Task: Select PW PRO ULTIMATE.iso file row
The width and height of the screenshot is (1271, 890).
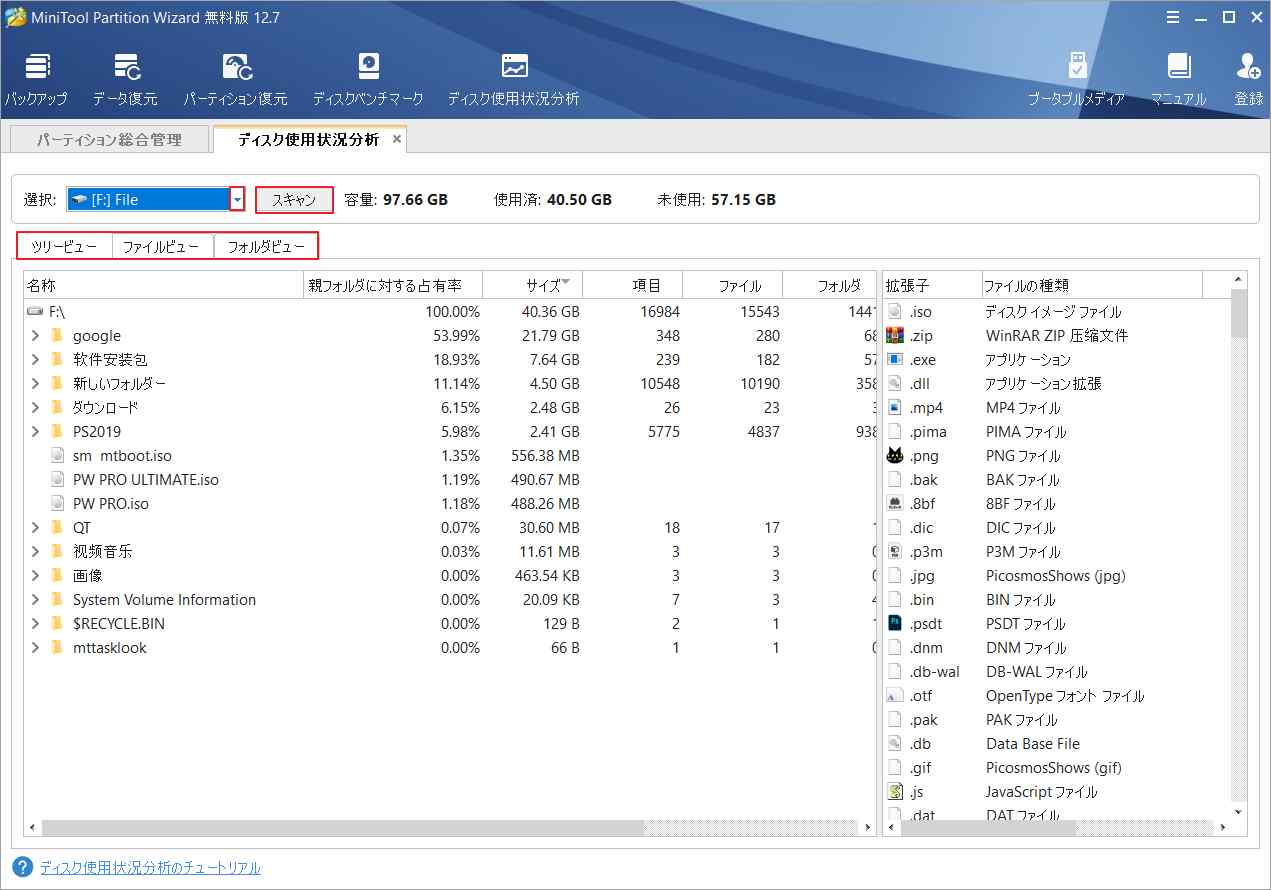Action: [146, 480]
